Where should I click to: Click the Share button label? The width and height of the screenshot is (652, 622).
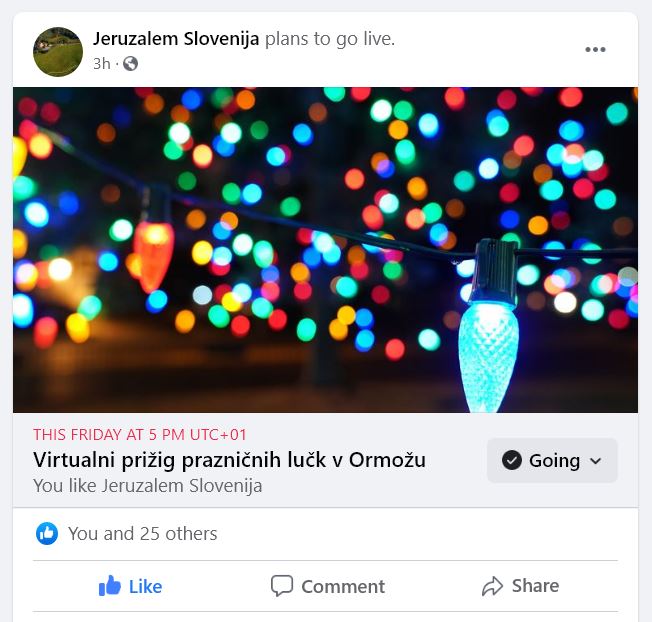536,585
